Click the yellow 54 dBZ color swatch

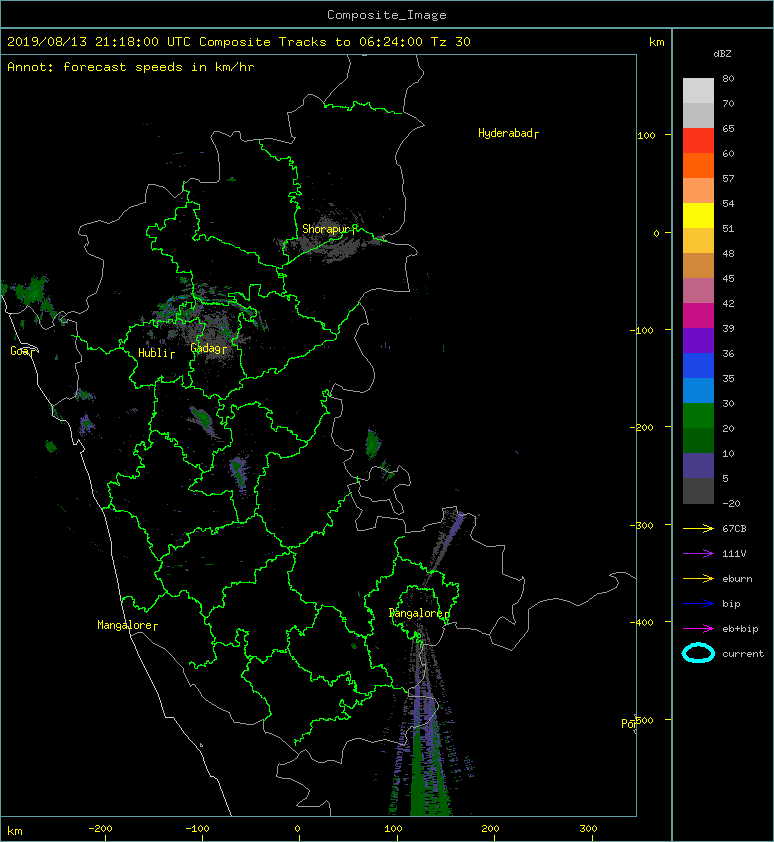(x=698, y=215)
